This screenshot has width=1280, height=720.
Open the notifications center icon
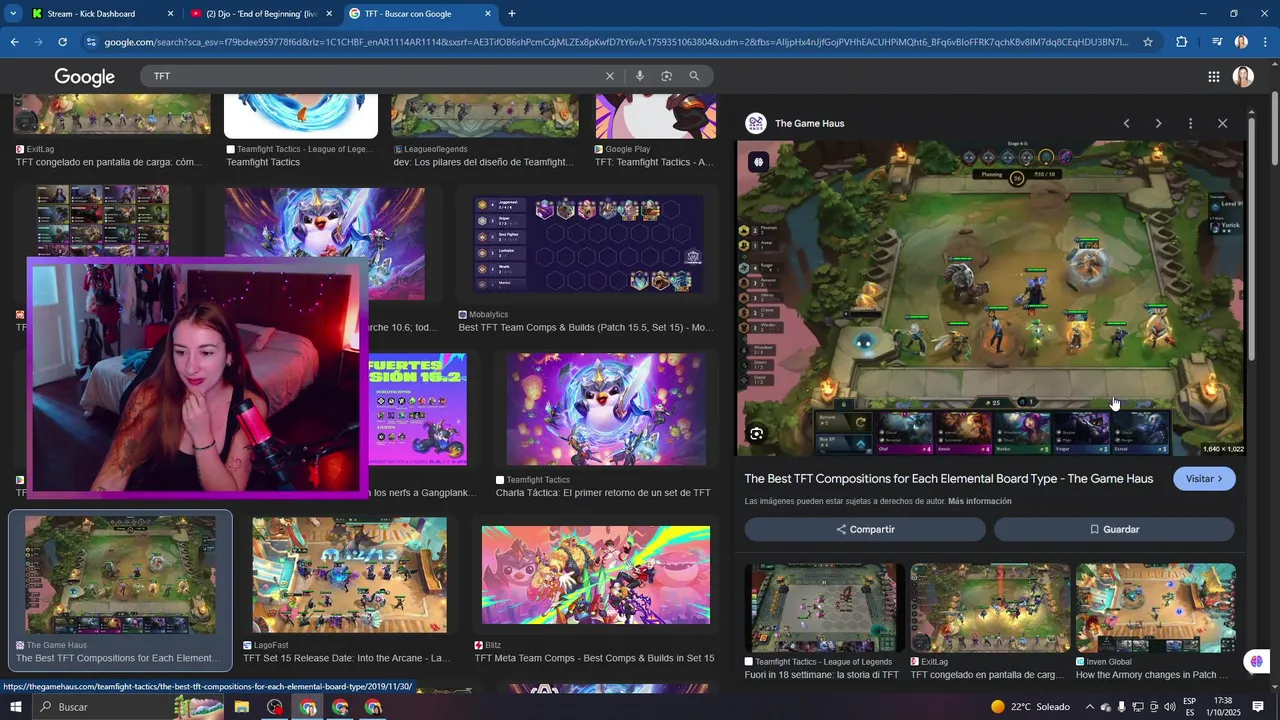pyautogui.click(x=1258, y=707)
